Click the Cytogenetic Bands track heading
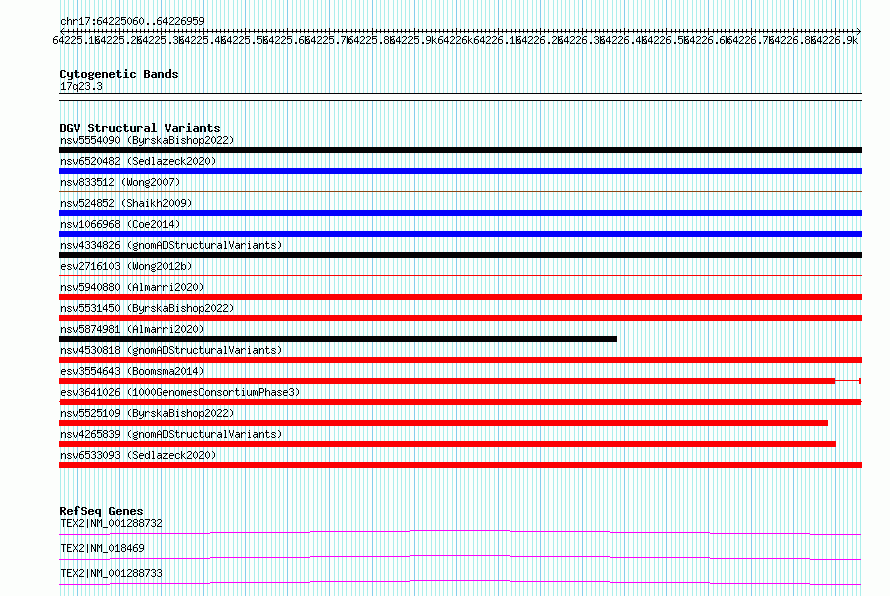Viewport: 890px width, 596px height. pyautogui.click(x=119, y=74)
